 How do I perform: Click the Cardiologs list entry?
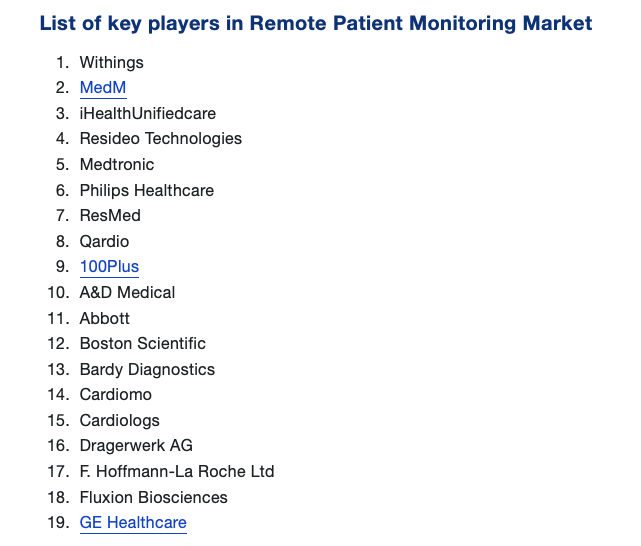[x=120, y=420]
